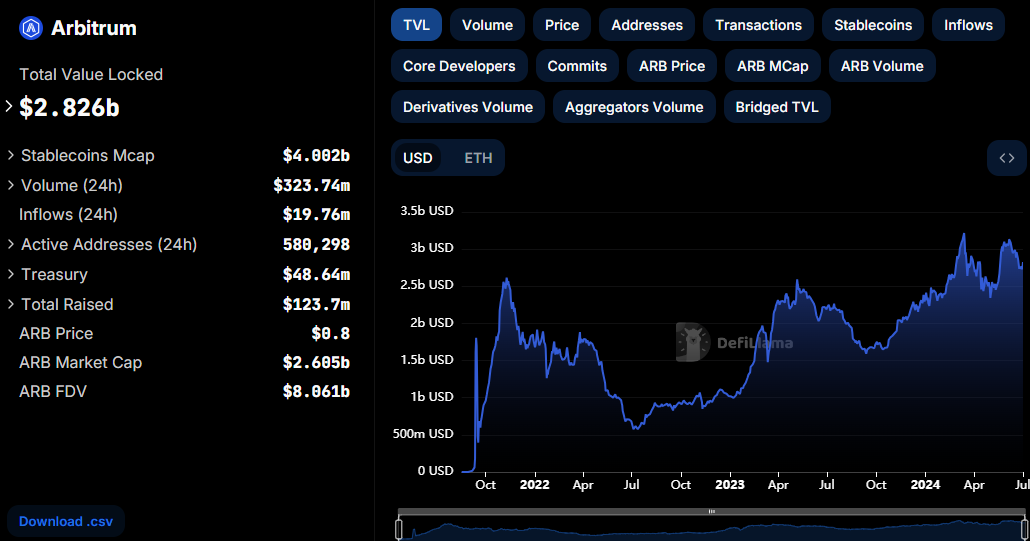This screenshot has width=1030, height=541.
Task: Click the ARB Price label
Action: [56, 334]
